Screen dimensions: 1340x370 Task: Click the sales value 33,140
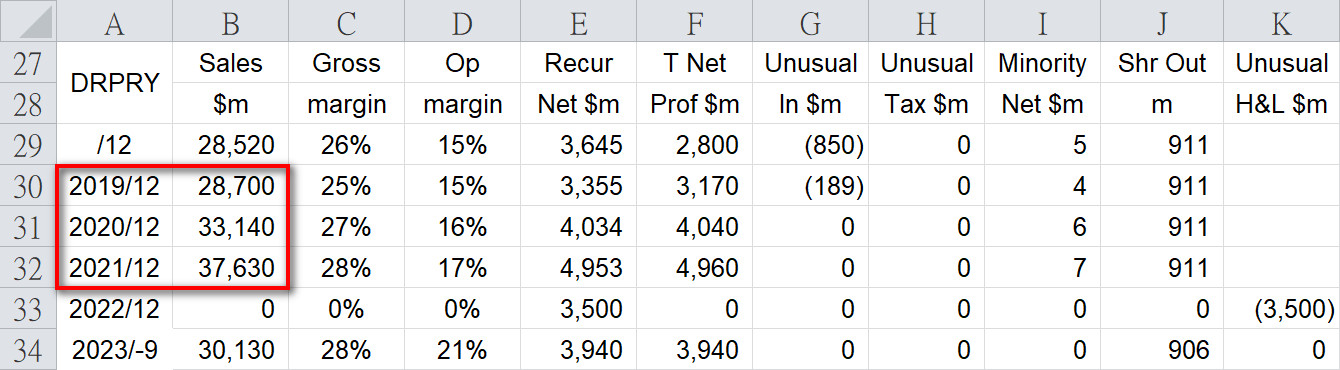click(x=230, y=226)
